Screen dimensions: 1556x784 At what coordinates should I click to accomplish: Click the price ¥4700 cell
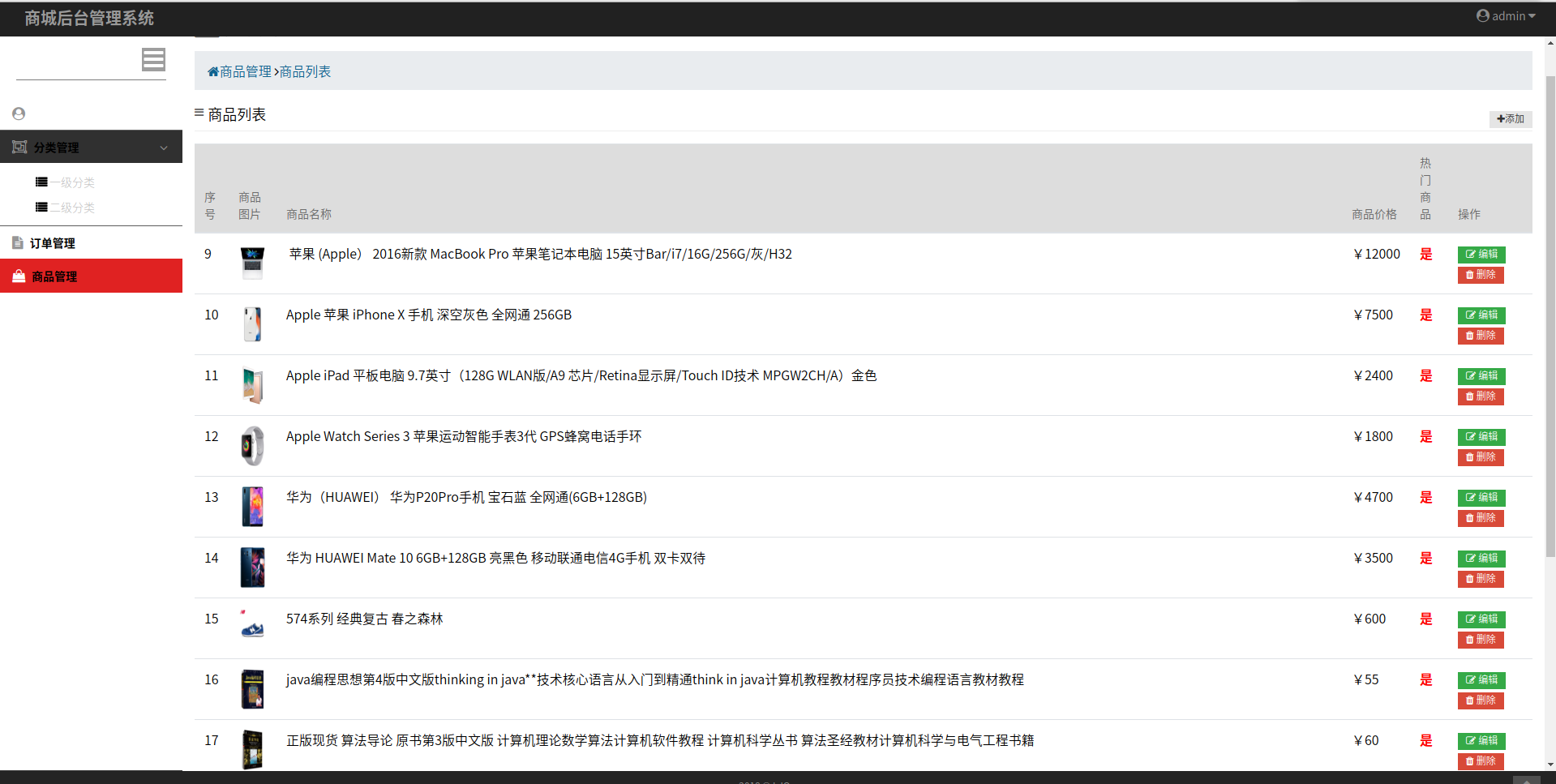(x=1374, y=498)
